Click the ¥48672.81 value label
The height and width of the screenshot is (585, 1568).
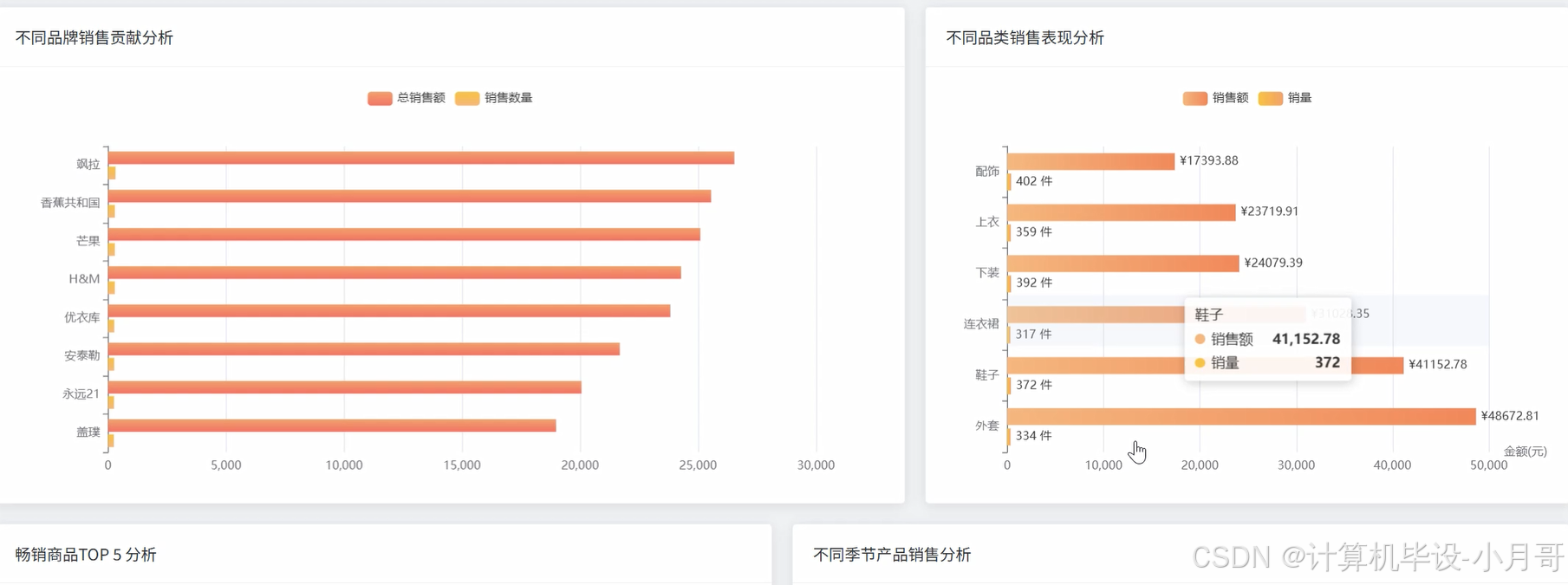pyautogui.click(x=1510, y=416)
